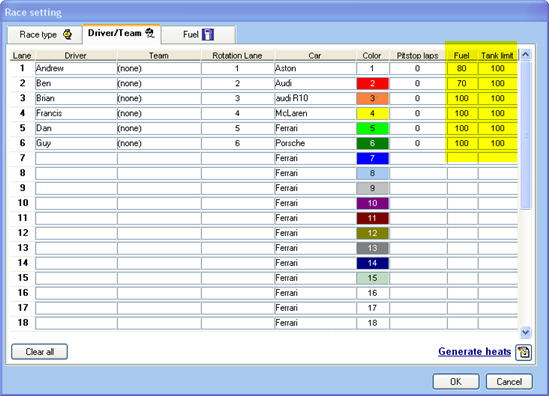
Task: Click the Pitstop laps column header
Action: (418, 55)
